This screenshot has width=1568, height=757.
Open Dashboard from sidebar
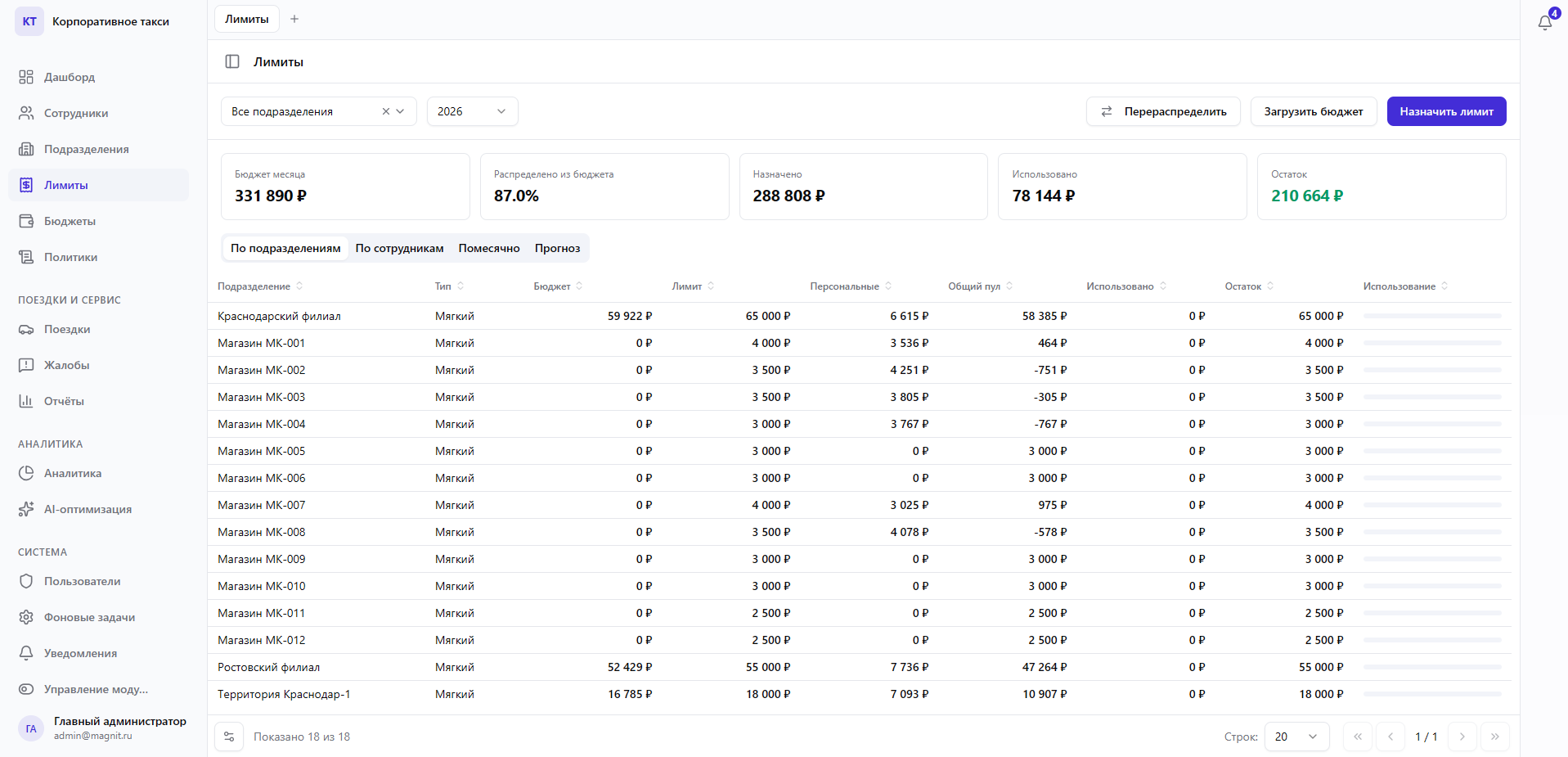pyautogui.click(x=70, y=77)
